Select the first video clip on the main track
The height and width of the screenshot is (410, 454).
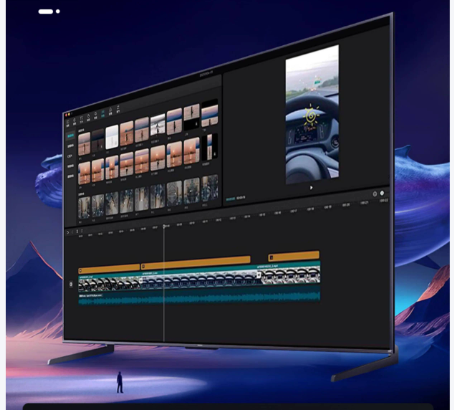point(109,283)
